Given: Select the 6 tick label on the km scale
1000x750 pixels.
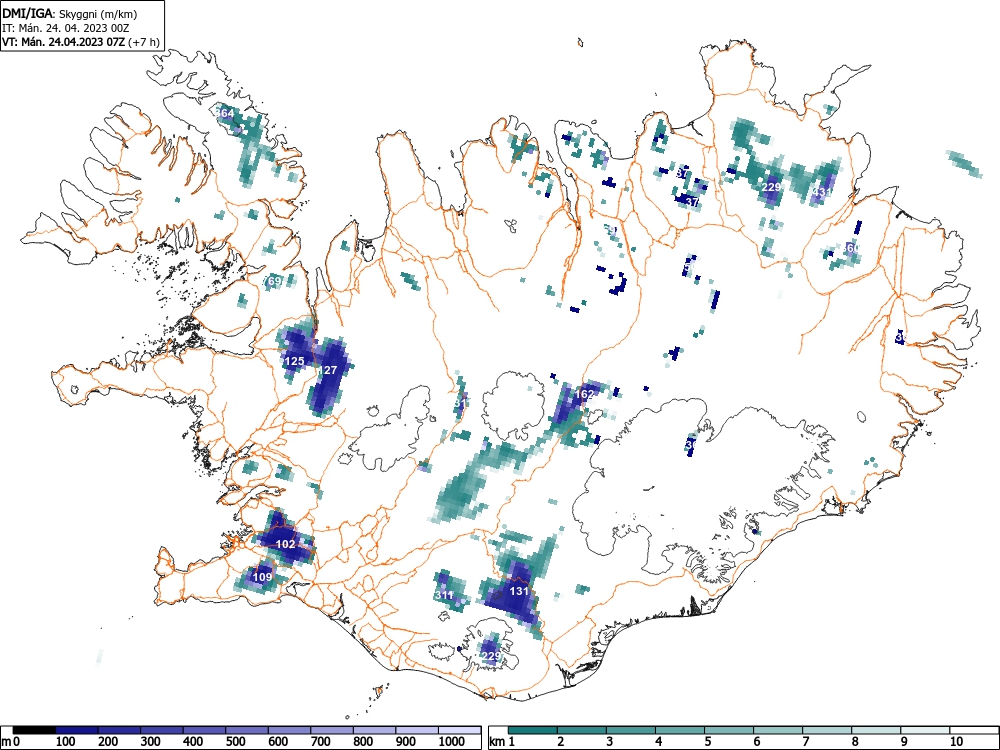Looking at the screenshot, I should click(x=756, y=741).
